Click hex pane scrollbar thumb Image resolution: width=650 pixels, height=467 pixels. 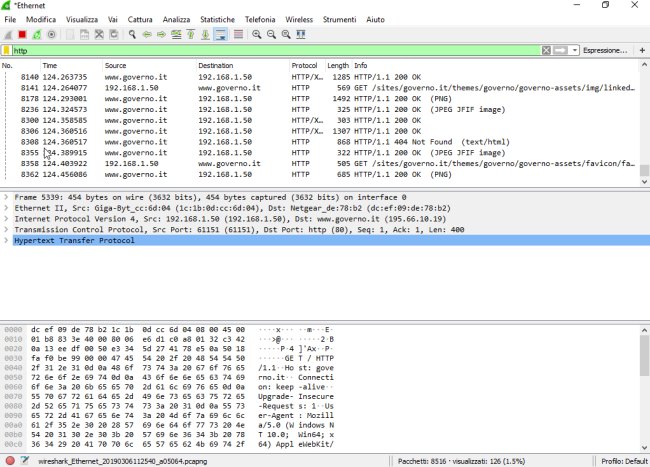pos(644,356)
